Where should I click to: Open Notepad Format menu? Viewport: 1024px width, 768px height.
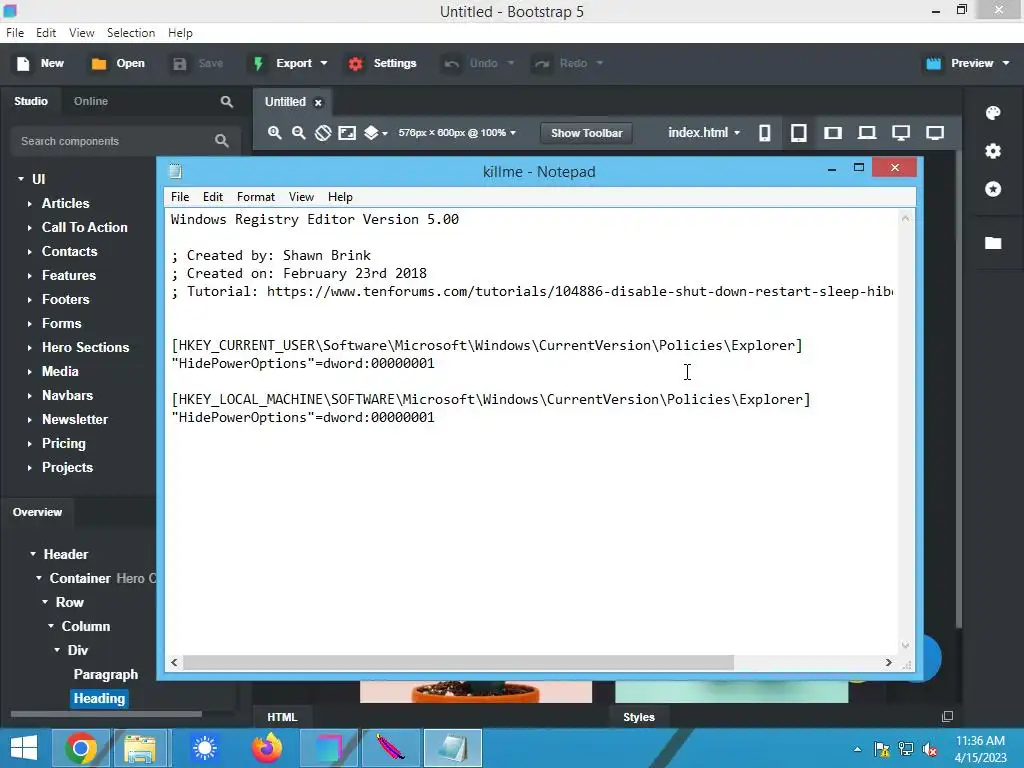tap(255, 197)
